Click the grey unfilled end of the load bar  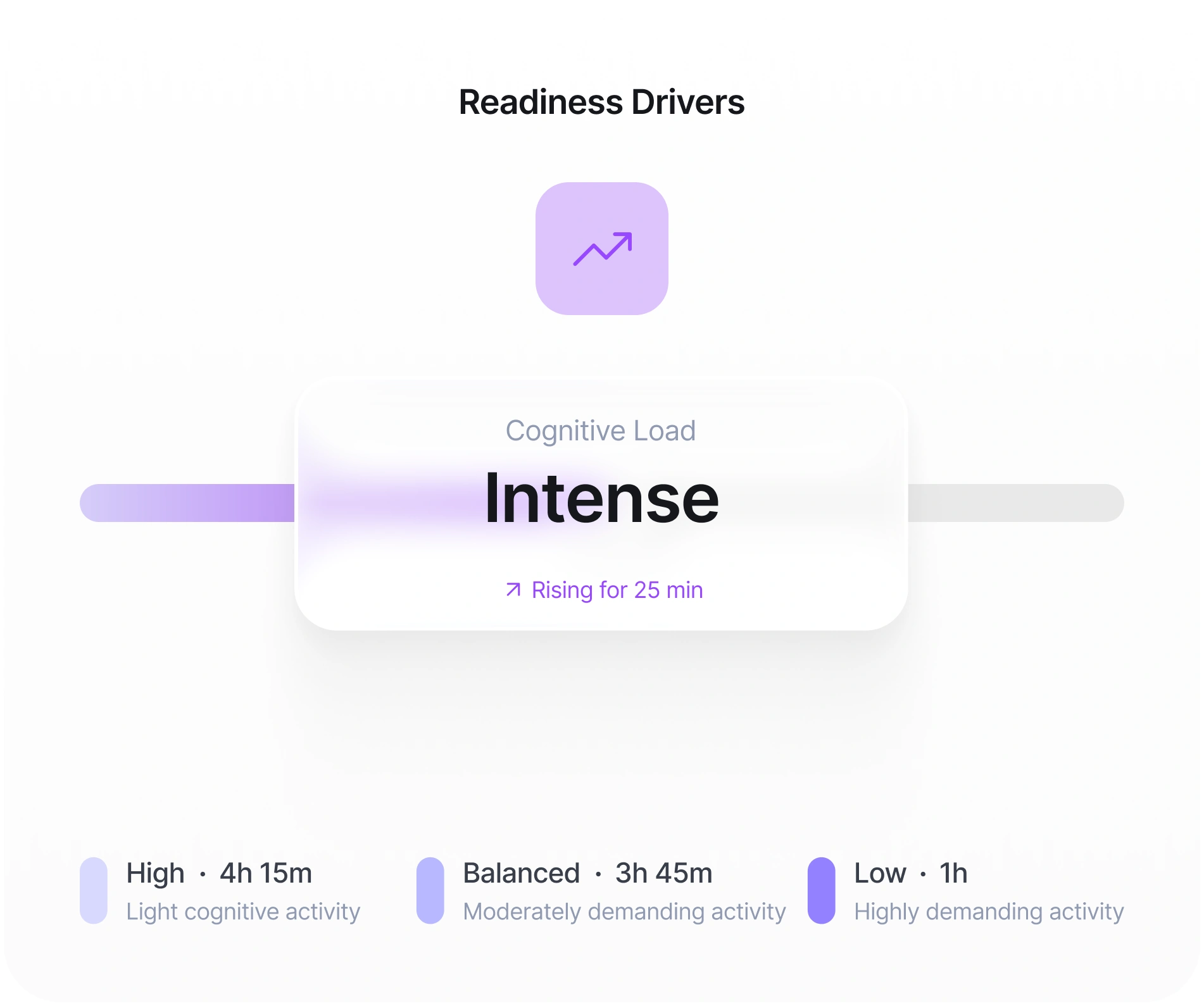pyautogui.click(x=1016, y=503)
